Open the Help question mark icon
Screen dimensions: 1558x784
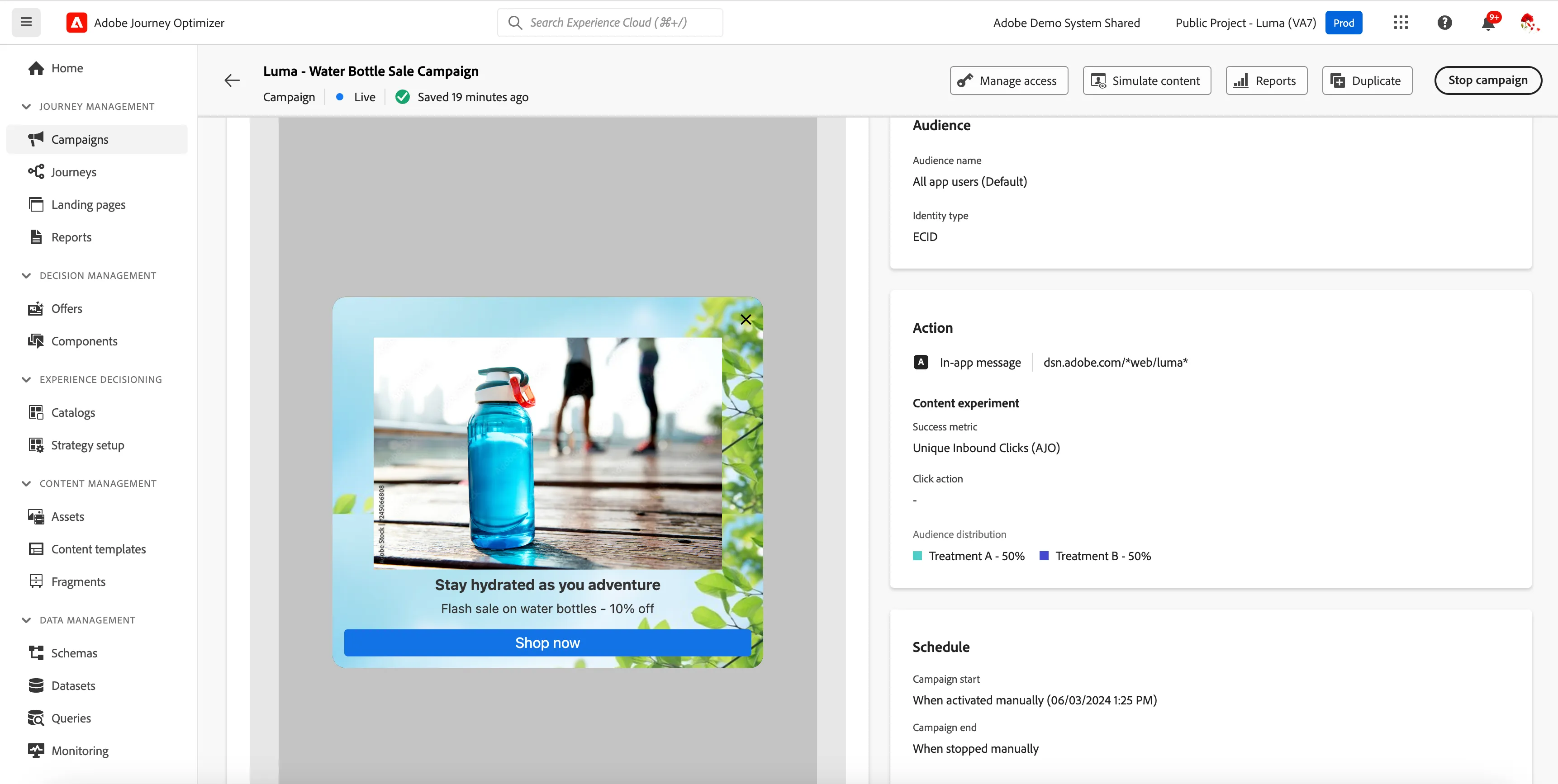point(1444,22)
